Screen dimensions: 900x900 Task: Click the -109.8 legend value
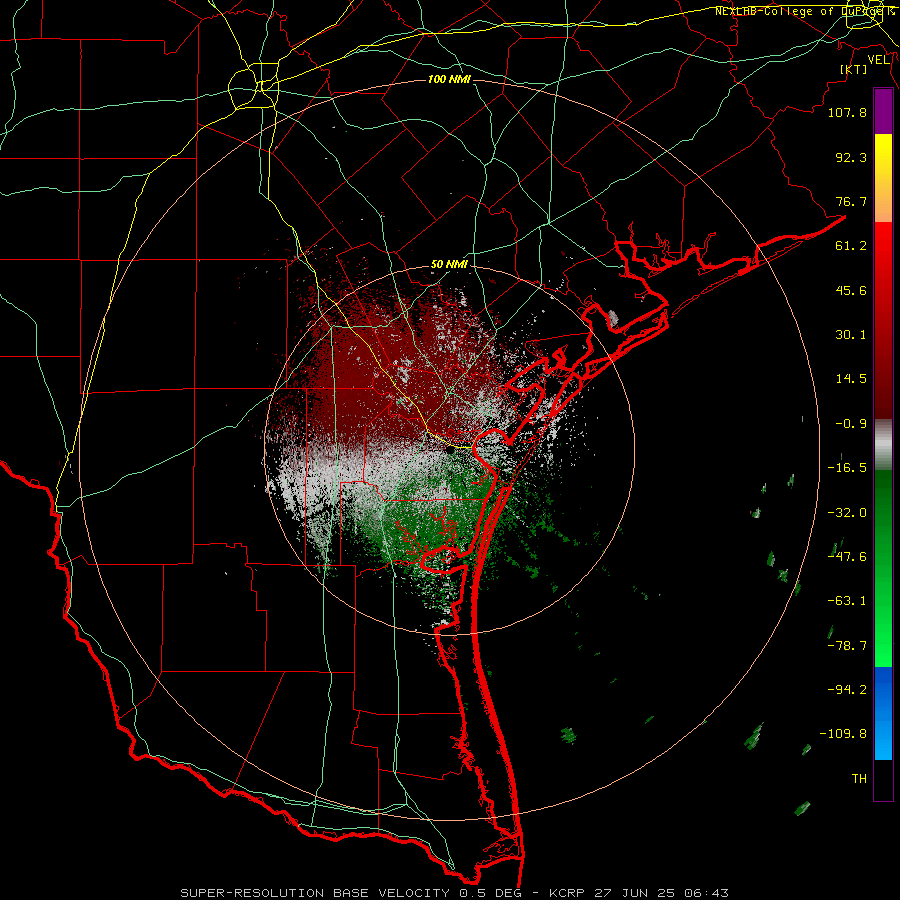point(843,734)
